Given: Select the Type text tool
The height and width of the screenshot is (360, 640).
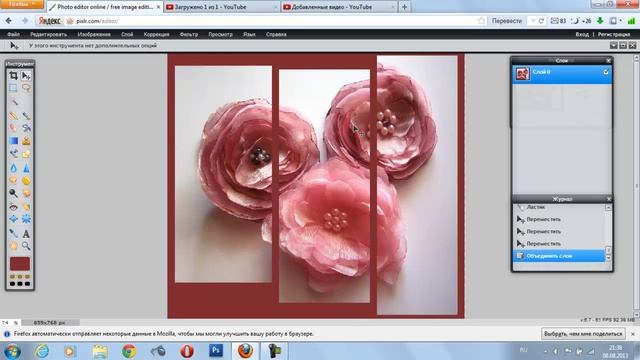Looking at the screenshot, I should pyautogui.click(x=26, y=233).
